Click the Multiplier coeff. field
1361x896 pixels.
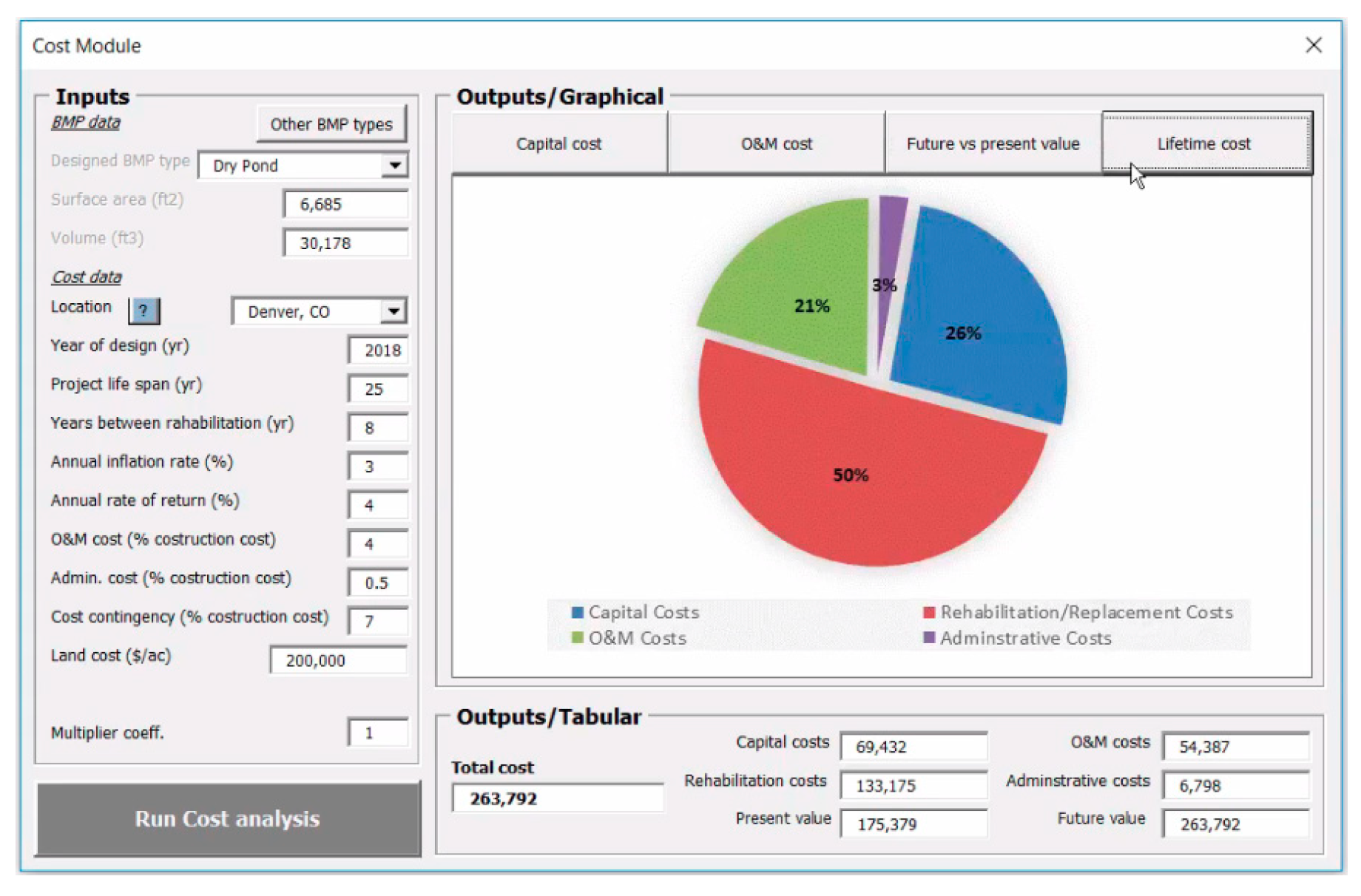tap(378, 733)
